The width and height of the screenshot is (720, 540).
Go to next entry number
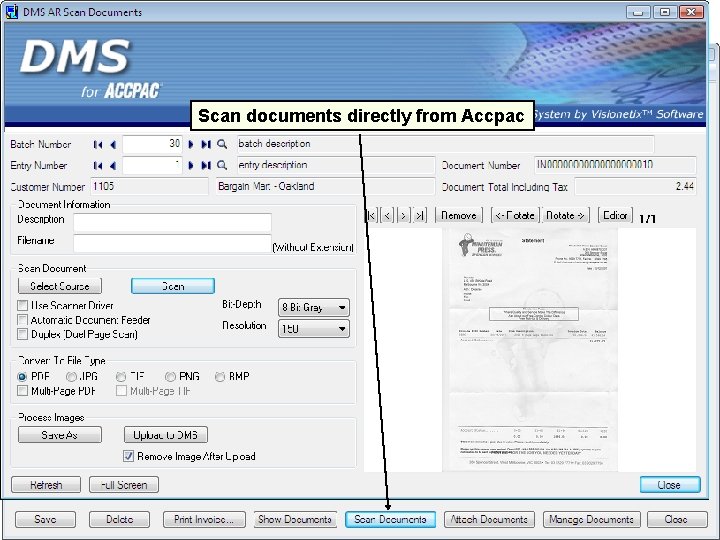(x=191, y=165)
